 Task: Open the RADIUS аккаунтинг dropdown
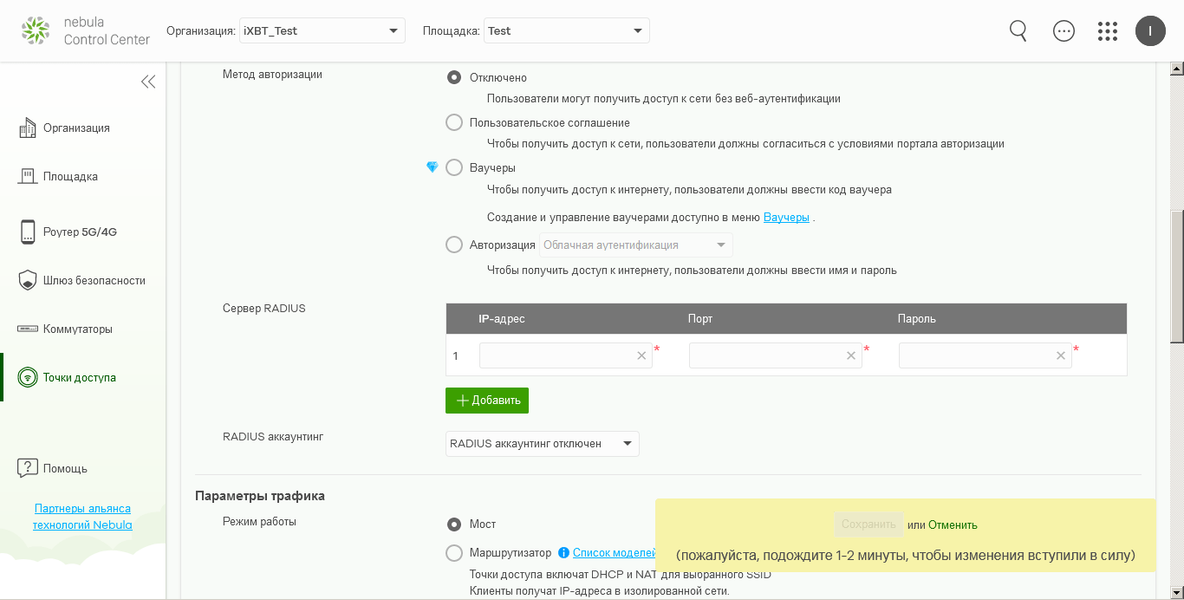pyautogui.click(x=542, y=444)
